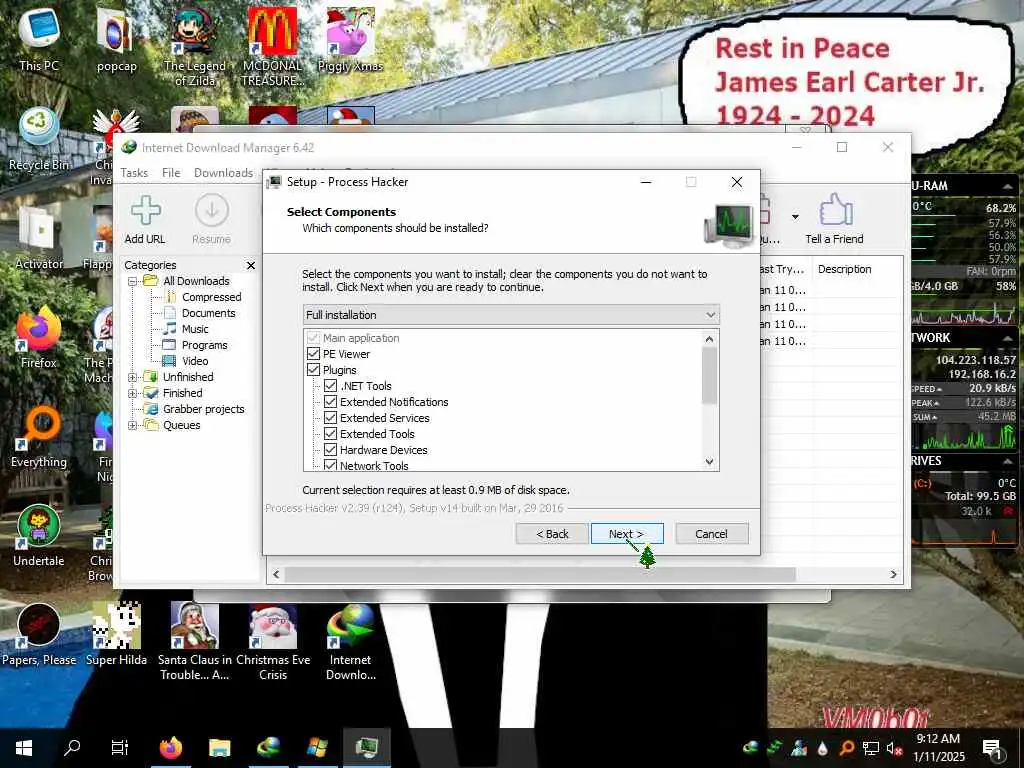Screen dimensions: 1024x768
Task: Toggle Network Tools plugin checkbox
Action: (x=330, y=465)
